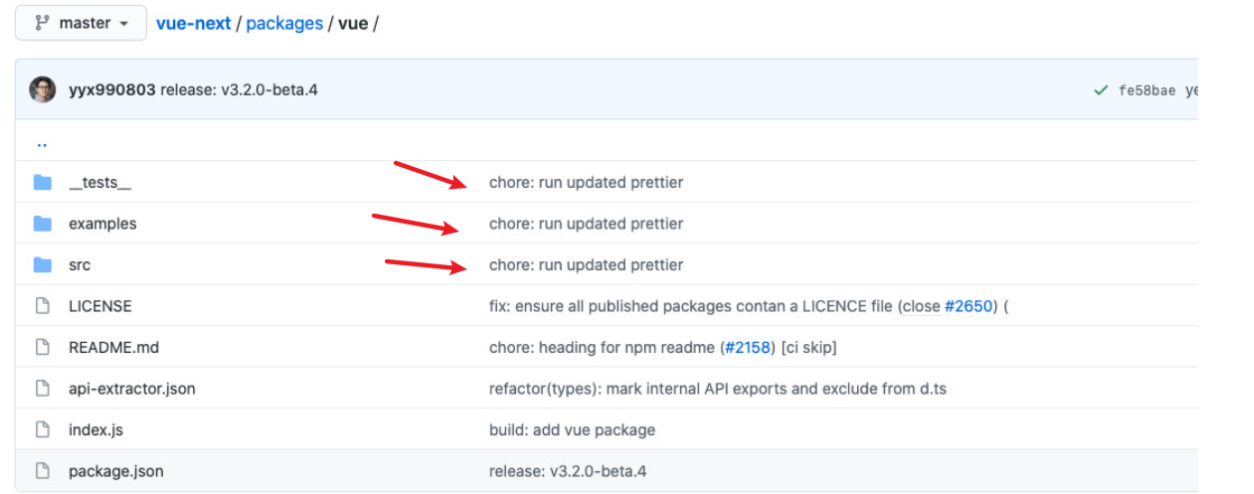Click the green commit status checkmark
The image size is (1254, 494).
click(x=1101, y=90)
